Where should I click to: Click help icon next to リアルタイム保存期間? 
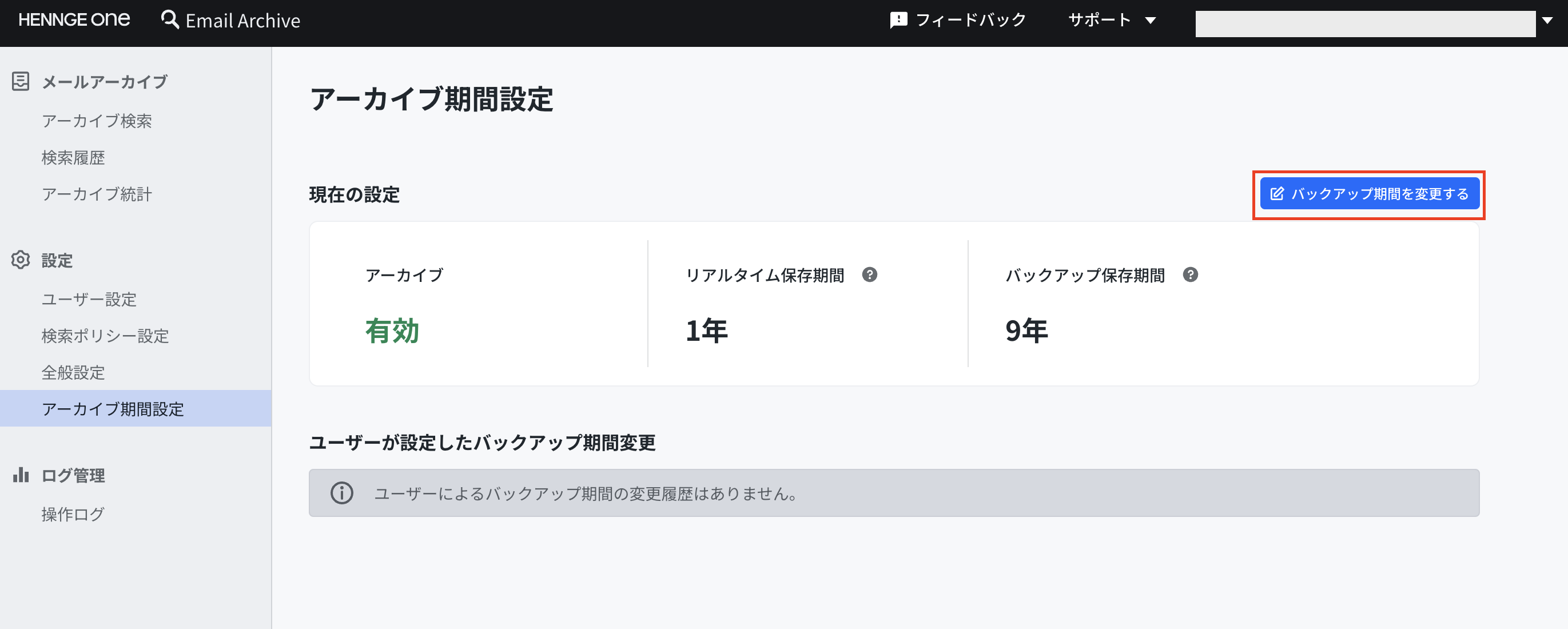pos(870,274)
